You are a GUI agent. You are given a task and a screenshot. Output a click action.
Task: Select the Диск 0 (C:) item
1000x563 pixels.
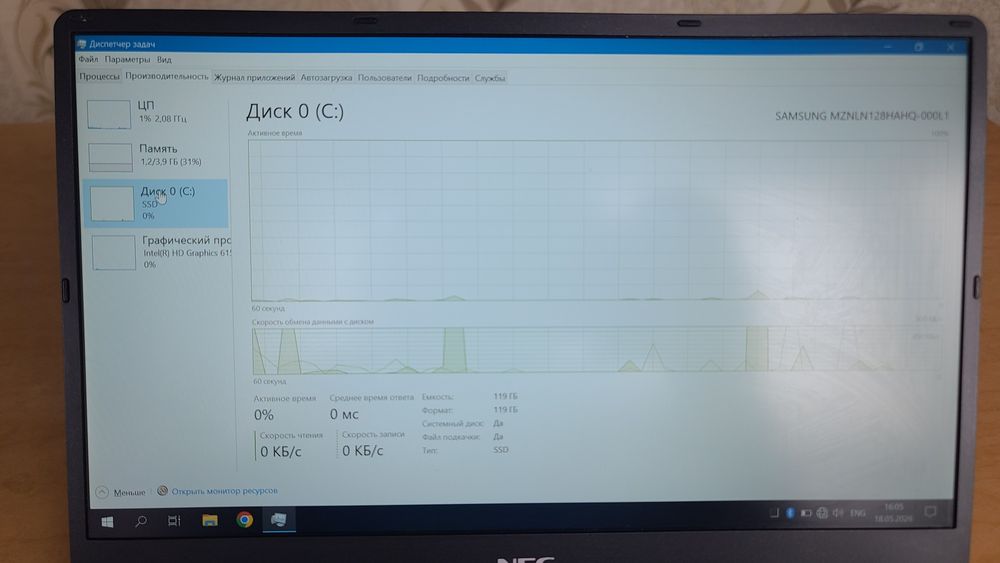(x=155, y=203)
